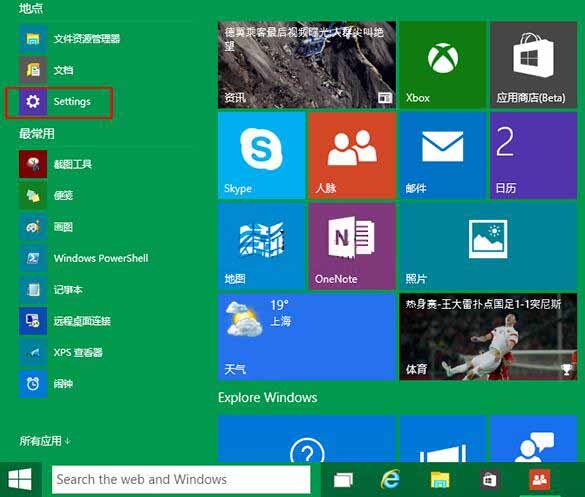Open the Mail (邮件) tile
Screen dimensions: 585x497
coord(442,155)
